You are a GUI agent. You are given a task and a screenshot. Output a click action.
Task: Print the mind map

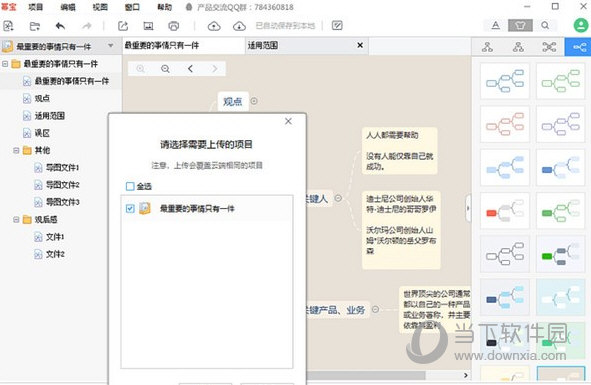coord(174,26)
